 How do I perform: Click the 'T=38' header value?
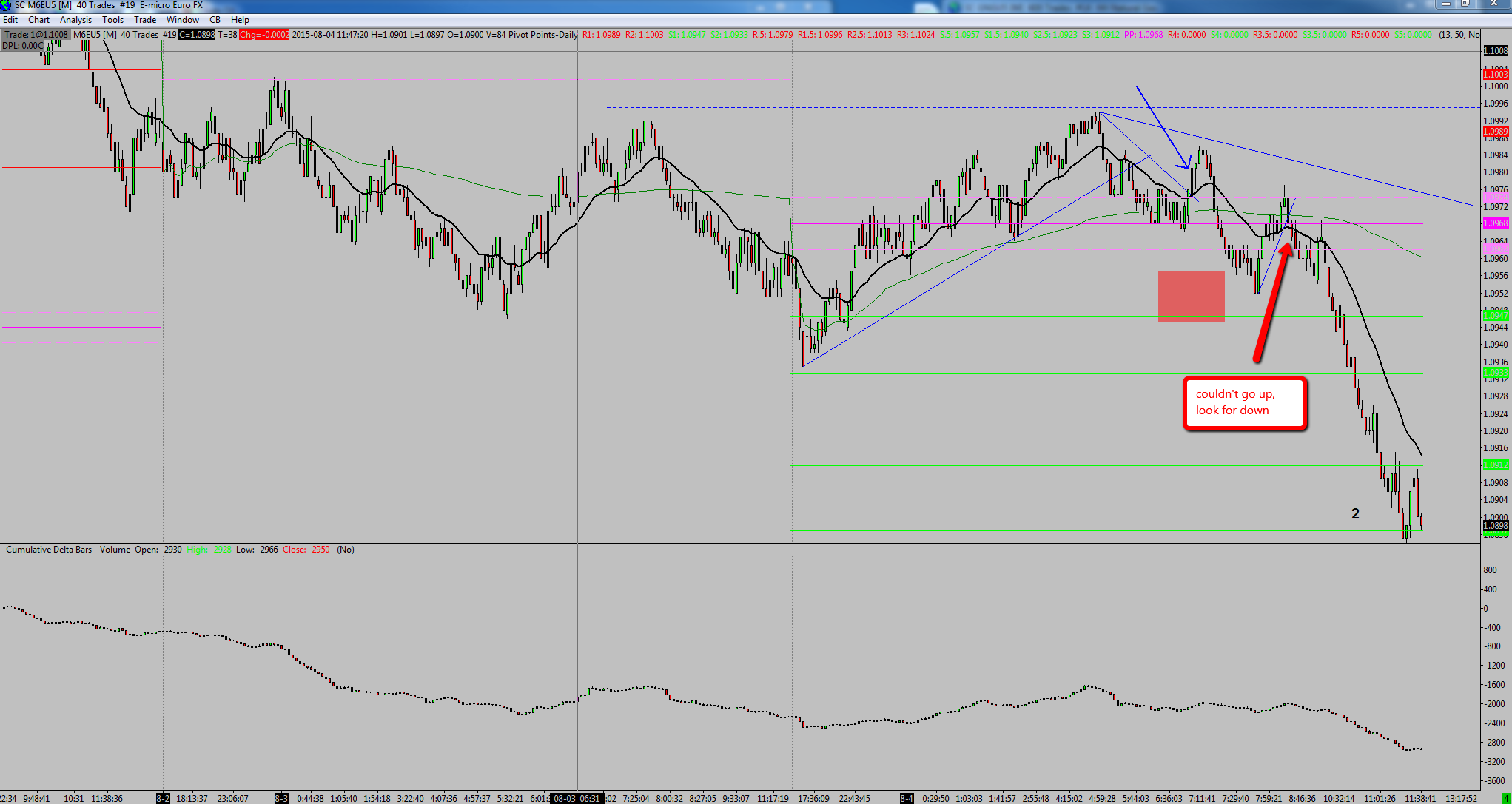(x=227, y=35)
